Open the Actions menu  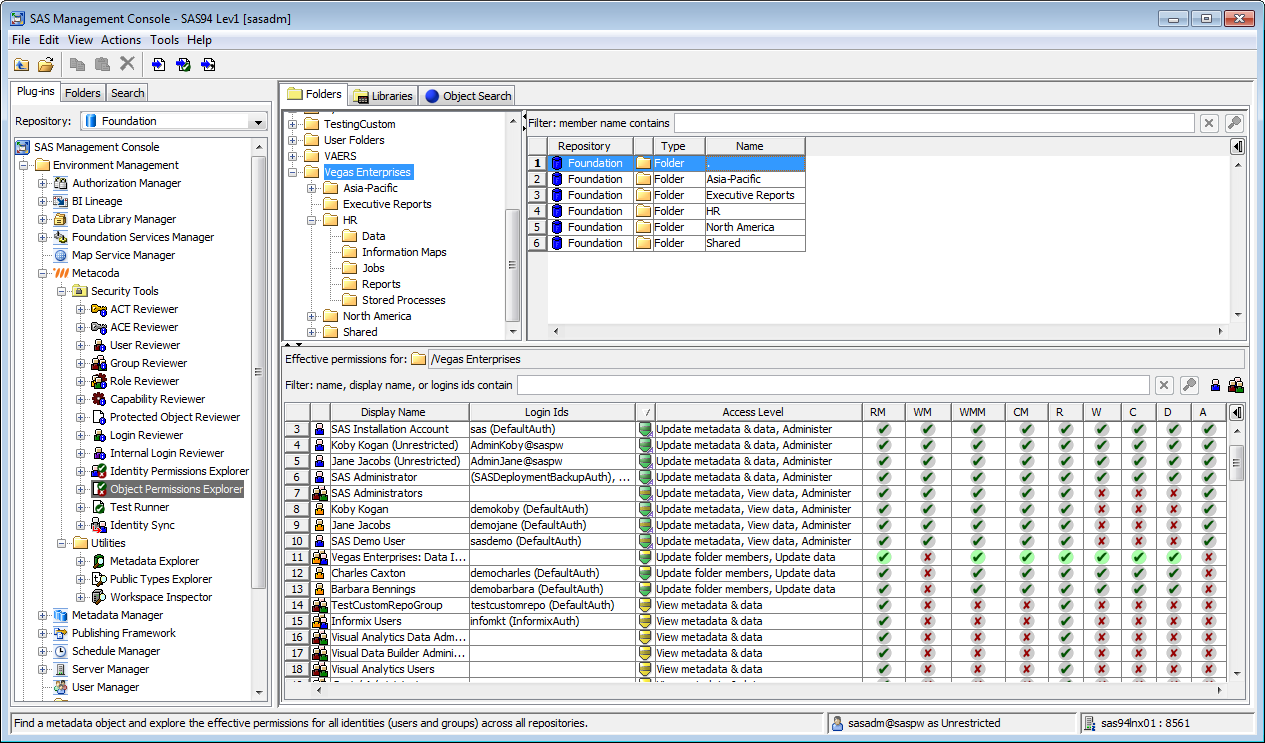click(x=121, y=40)
